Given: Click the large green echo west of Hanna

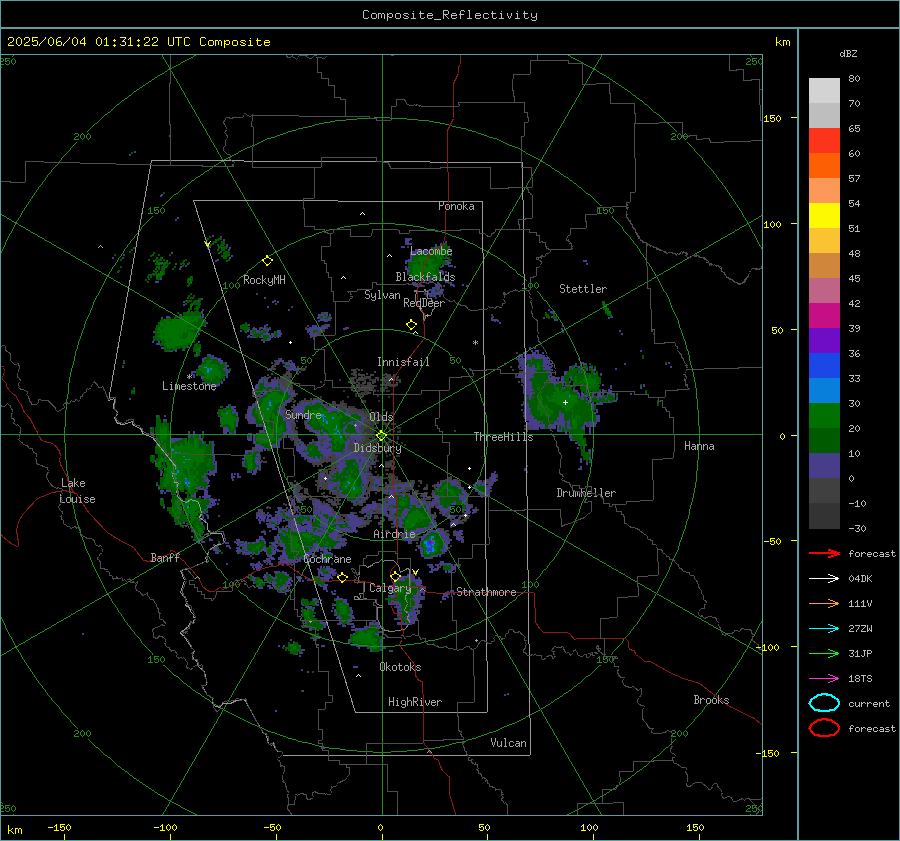Looking at the screenshot, I should click(560, 399).
